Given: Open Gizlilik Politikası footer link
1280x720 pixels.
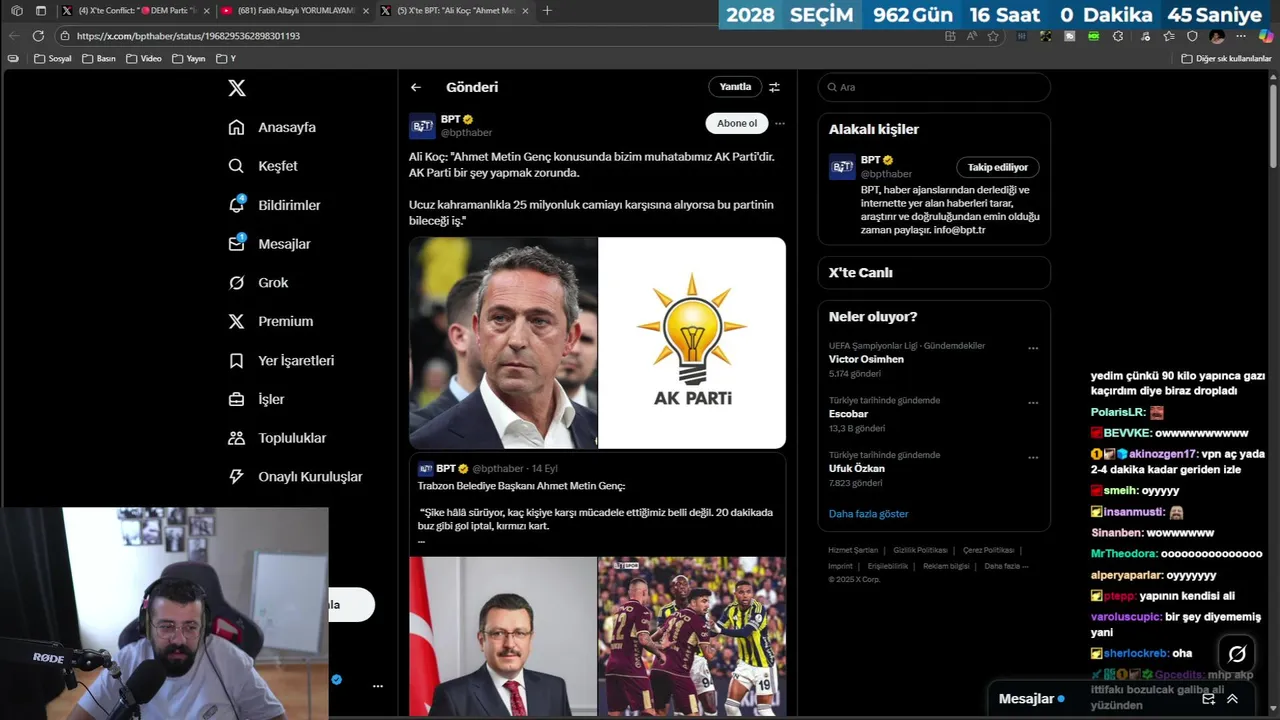Looking at the screenshot, I should (920, 550).
